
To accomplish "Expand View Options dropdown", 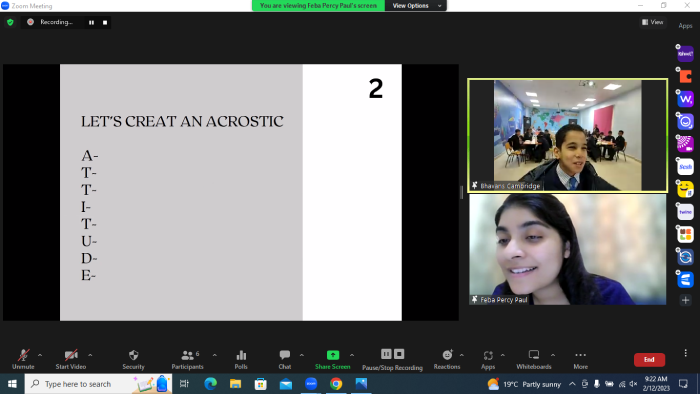I will click(x=416, y=6).
